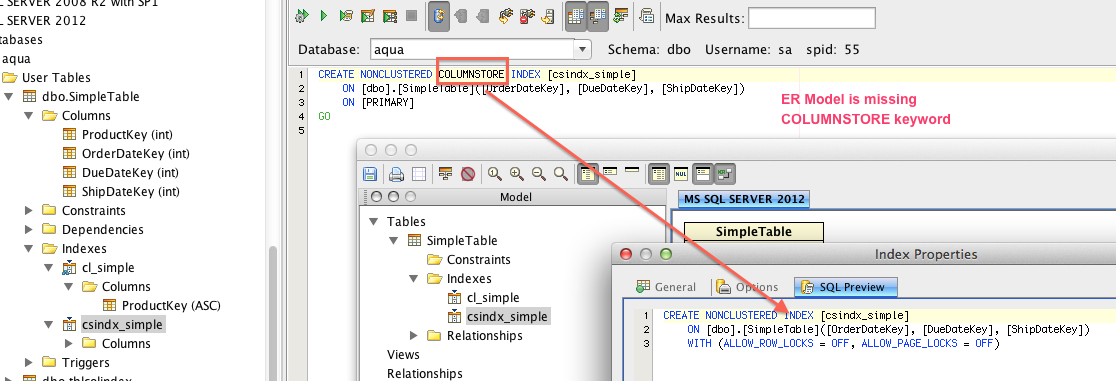
Task: Select Views in the Model tree
Action: [x=404, y=355]
